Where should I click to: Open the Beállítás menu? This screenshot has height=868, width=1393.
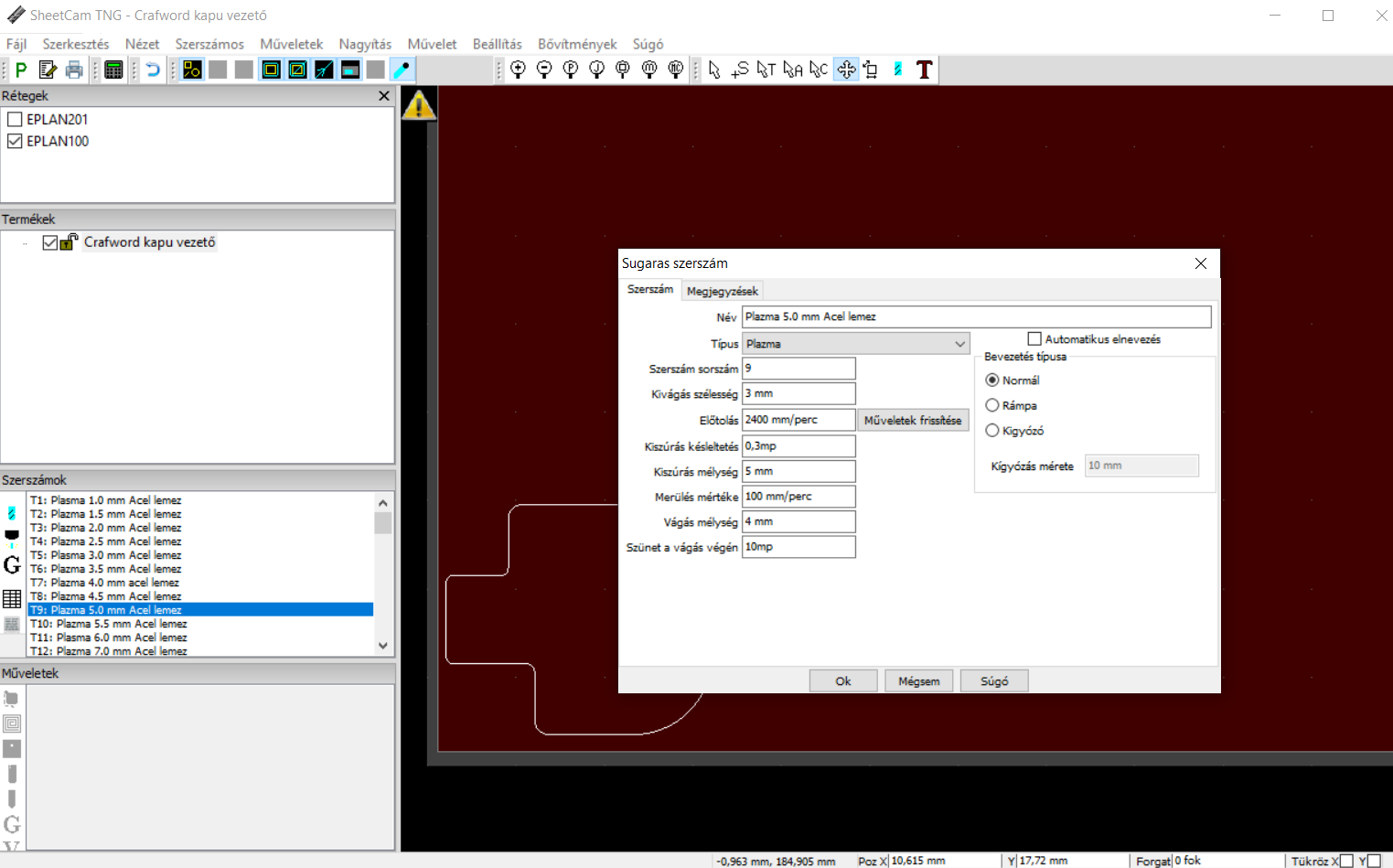[x=498, y=44]
